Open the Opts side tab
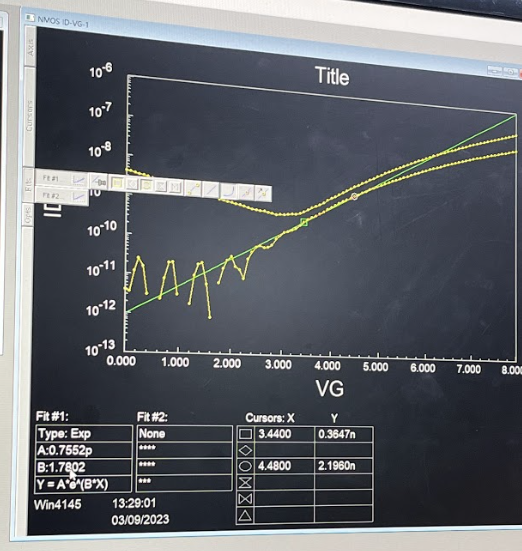522x551 pixels. click(28, 215)
